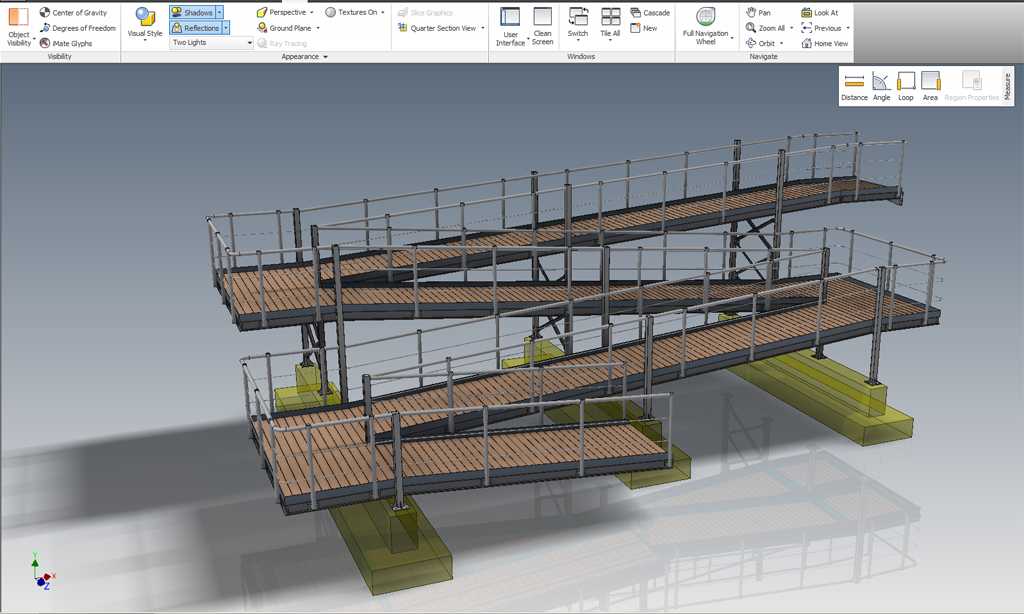Viewport: 1024px width, 614px height.
Task: Open the Visual Style gallery
Action: click(x=145, y=25)
